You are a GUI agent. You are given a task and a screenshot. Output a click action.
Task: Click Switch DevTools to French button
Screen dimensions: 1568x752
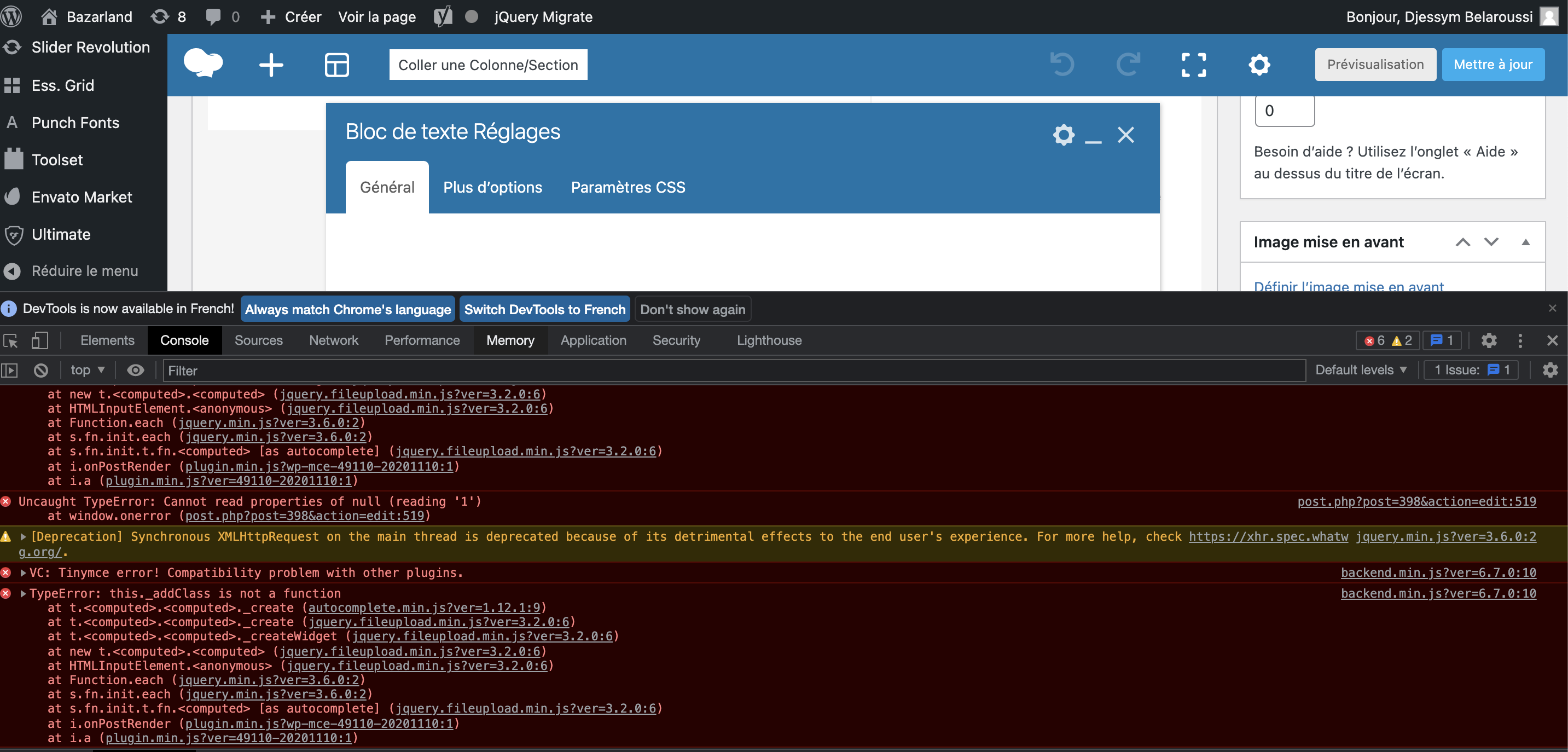[x=544, y=309]
